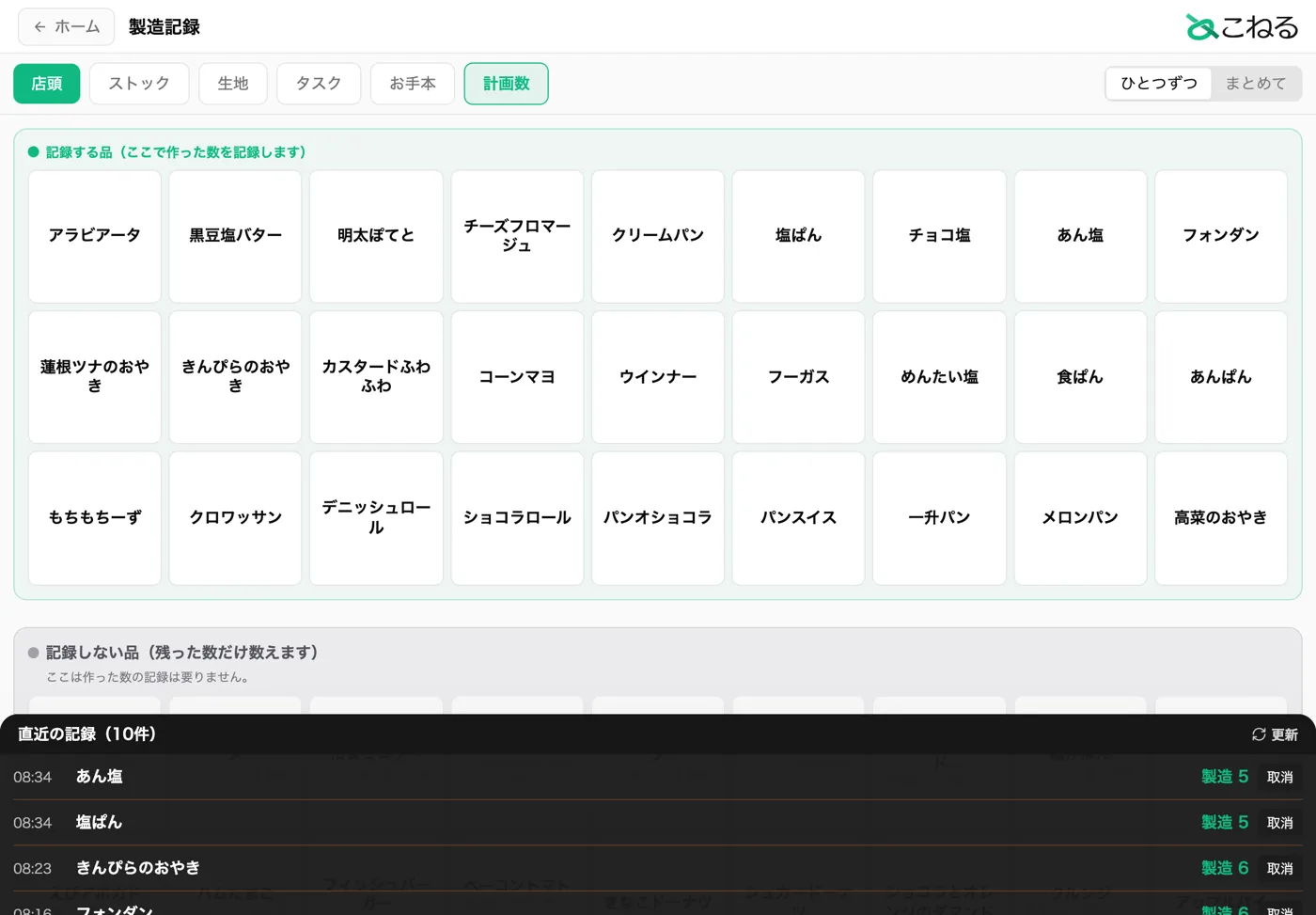Tap the フォンダン product tile
This screenshot has width=1316, height=915.
(1221, 236)
